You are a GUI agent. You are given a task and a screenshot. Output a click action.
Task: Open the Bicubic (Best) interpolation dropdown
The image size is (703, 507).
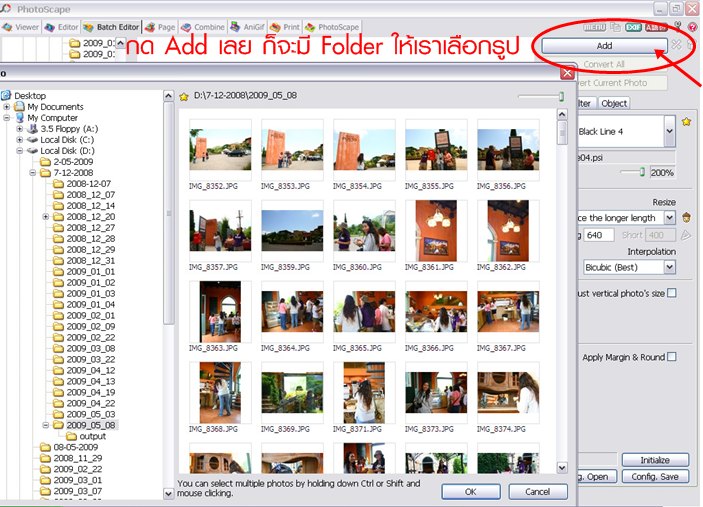click(x=669, y=267)
